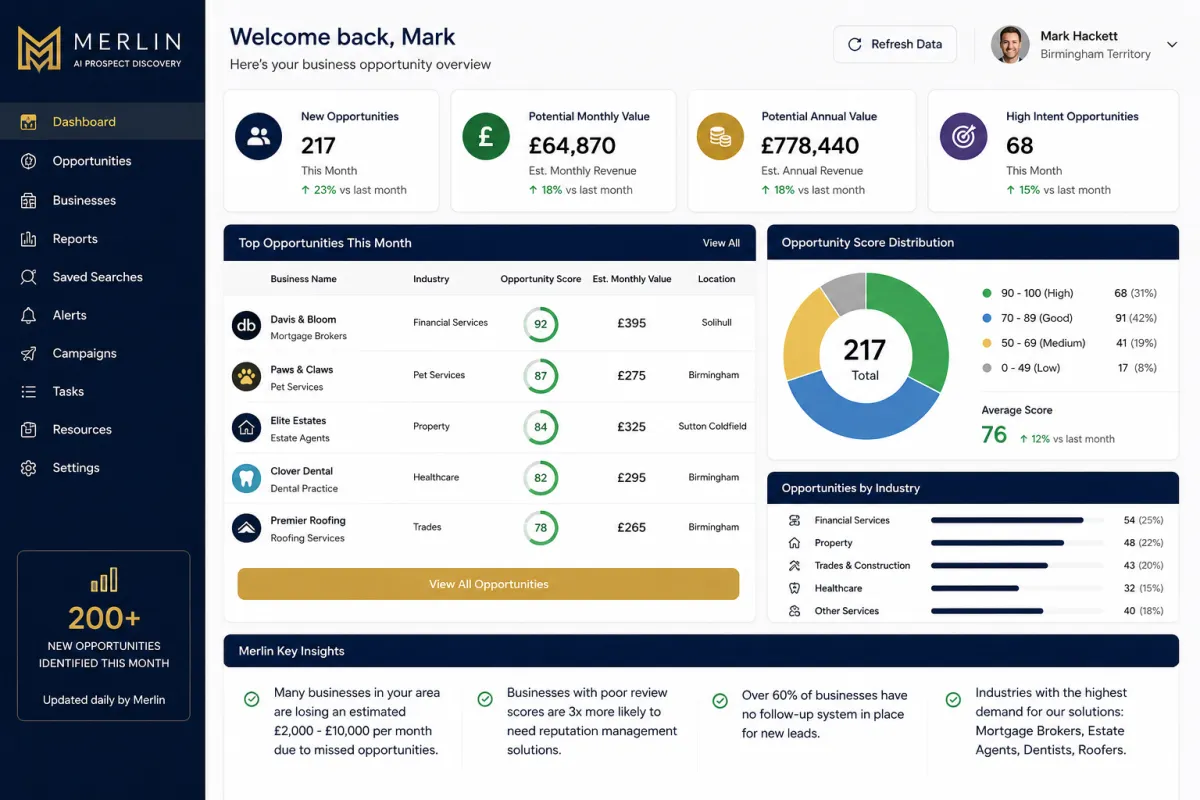Click the Saved Searches icon
The width and height of the screenshot is (1200, 800).
tap(28, 277)
